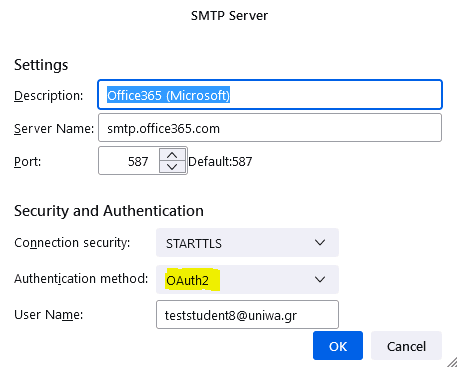Confirm settings with the OK button
This screenshot has width=457, height=367.
pos(338,346)
